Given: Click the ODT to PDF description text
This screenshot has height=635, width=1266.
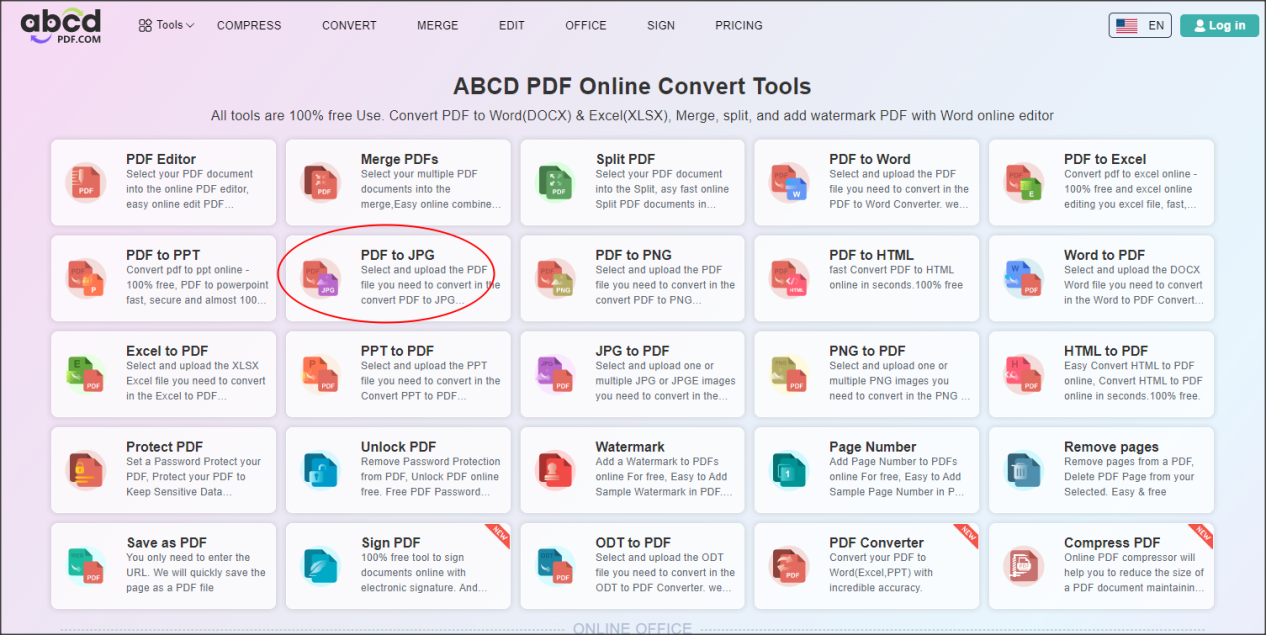Looking at the screenshot, I should pos(666,573).
